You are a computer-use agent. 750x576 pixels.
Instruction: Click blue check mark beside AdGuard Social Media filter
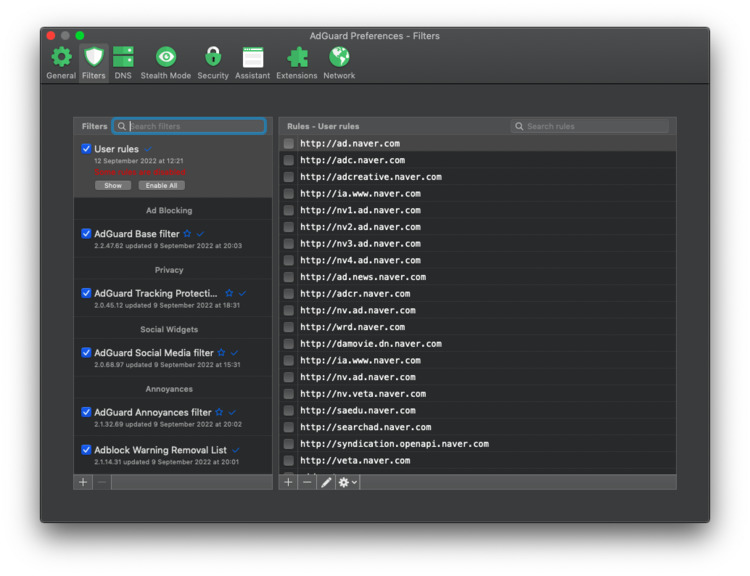tap(234, 353)
